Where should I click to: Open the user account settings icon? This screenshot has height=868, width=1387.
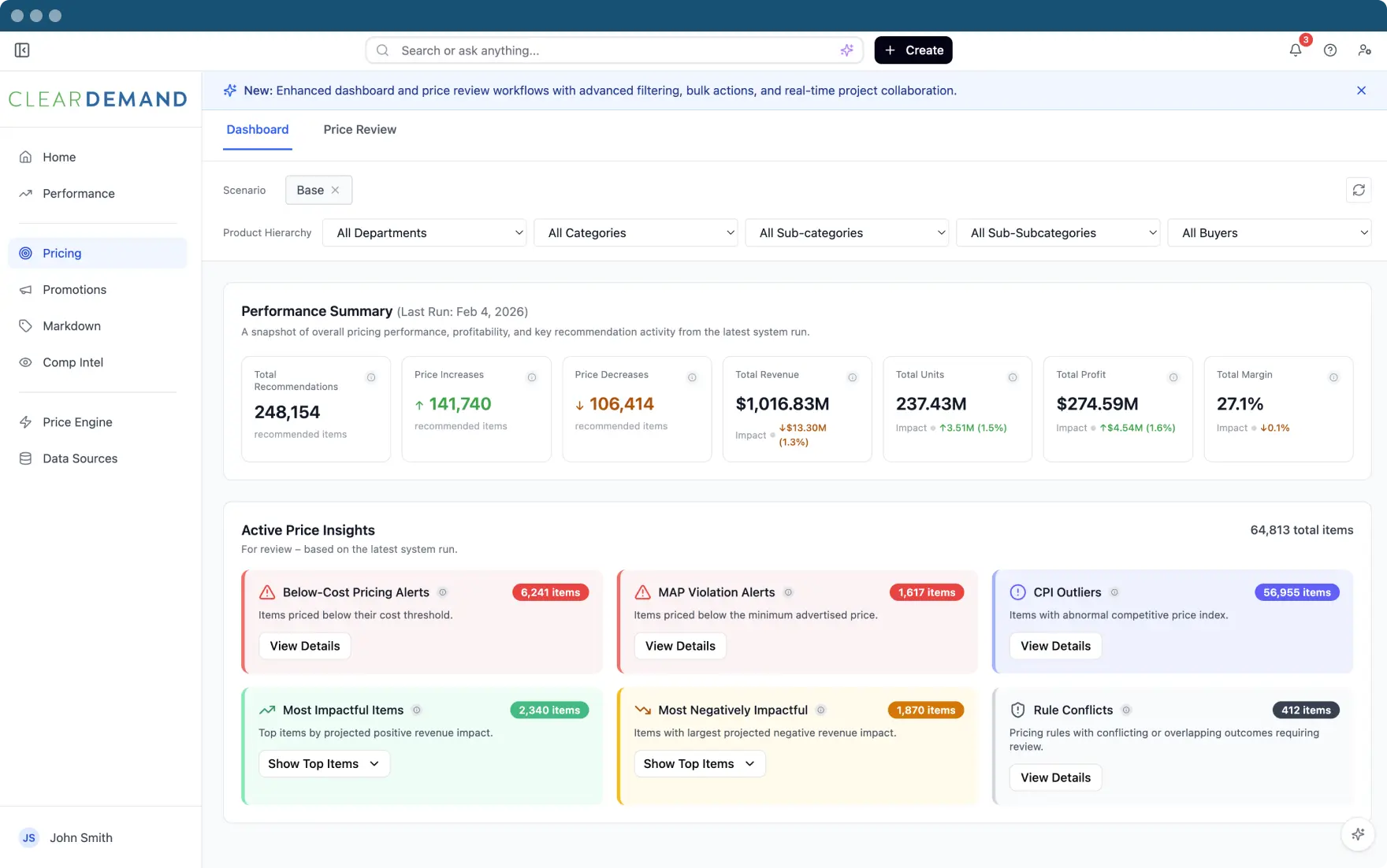(x=1364, y=50)
